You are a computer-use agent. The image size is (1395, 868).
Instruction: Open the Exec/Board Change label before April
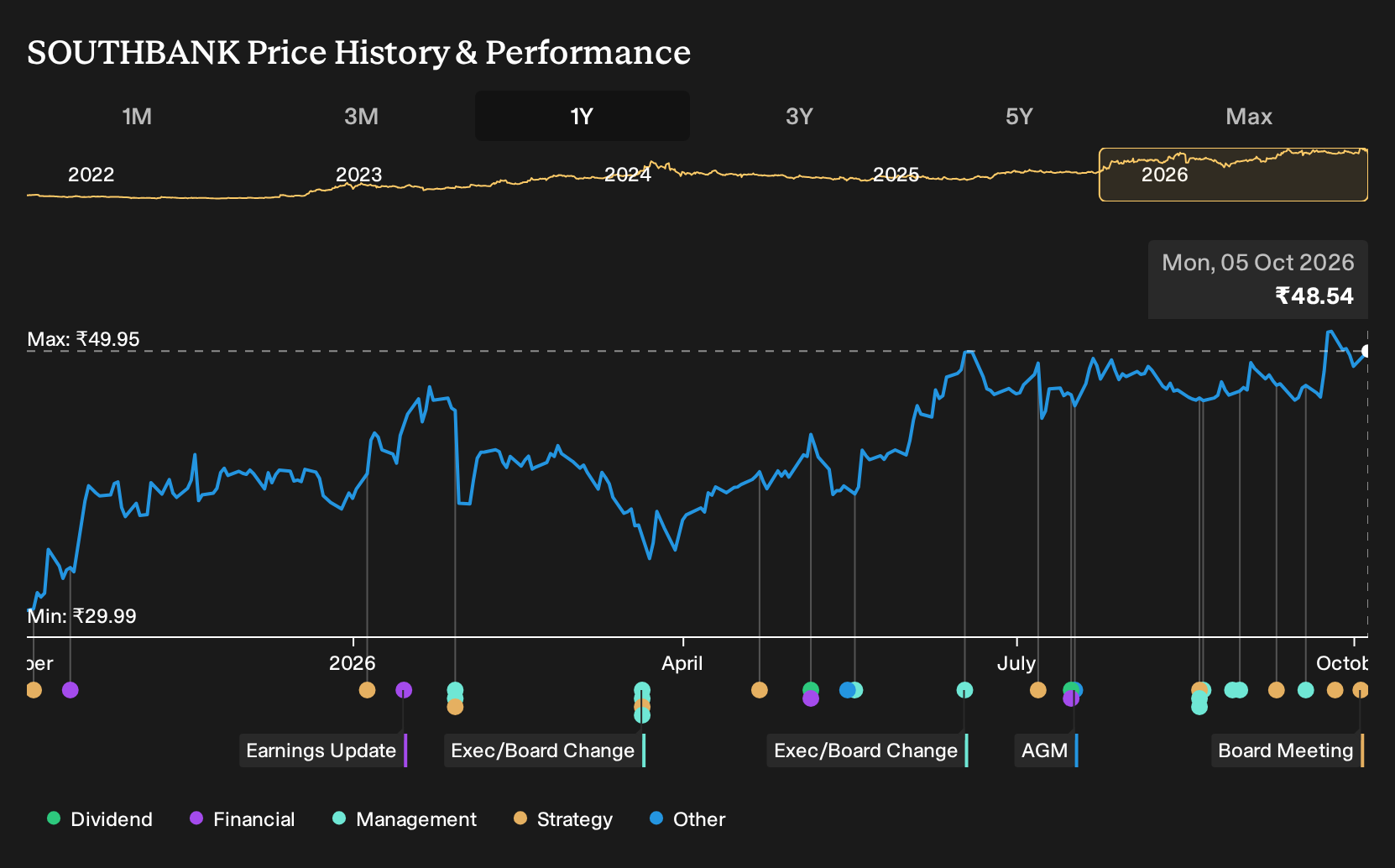[545, 750]
